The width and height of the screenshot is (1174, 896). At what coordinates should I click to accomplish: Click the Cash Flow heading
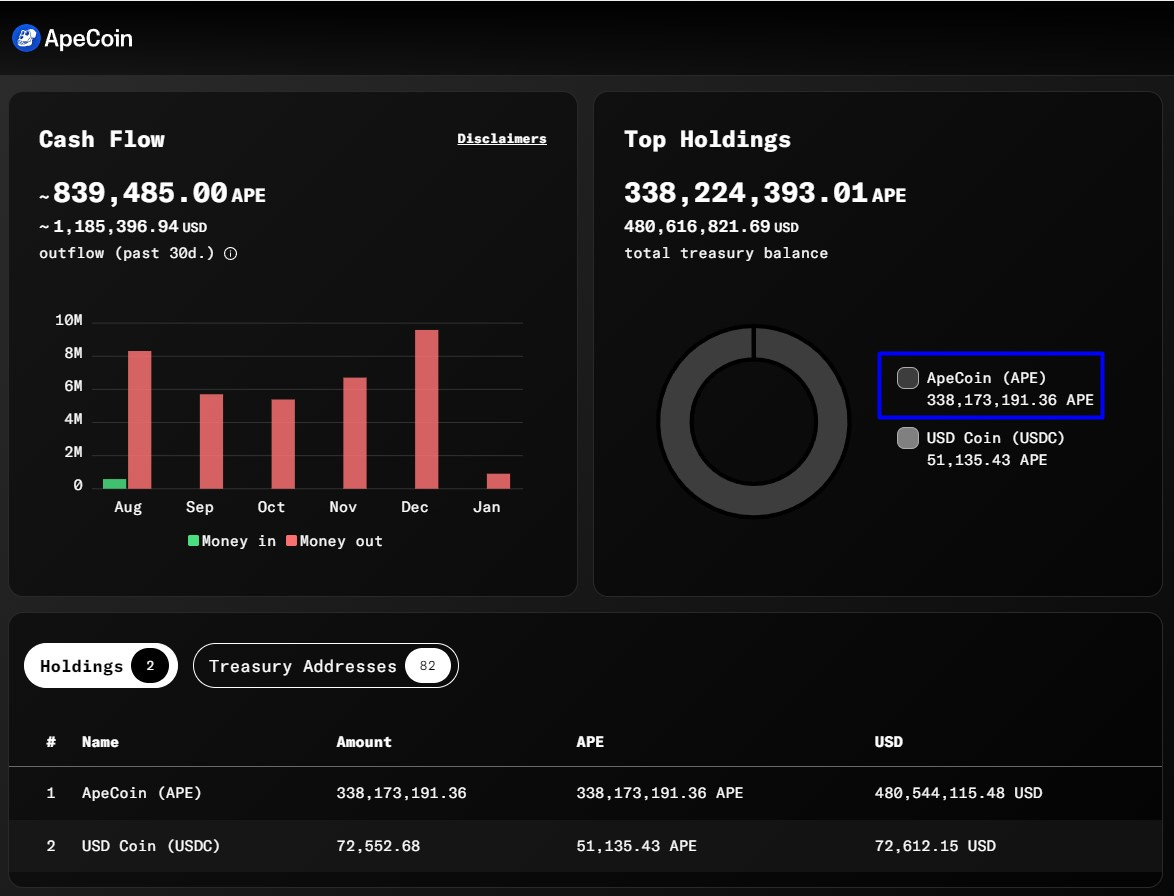pyautogui.click(x=102, y=139)
